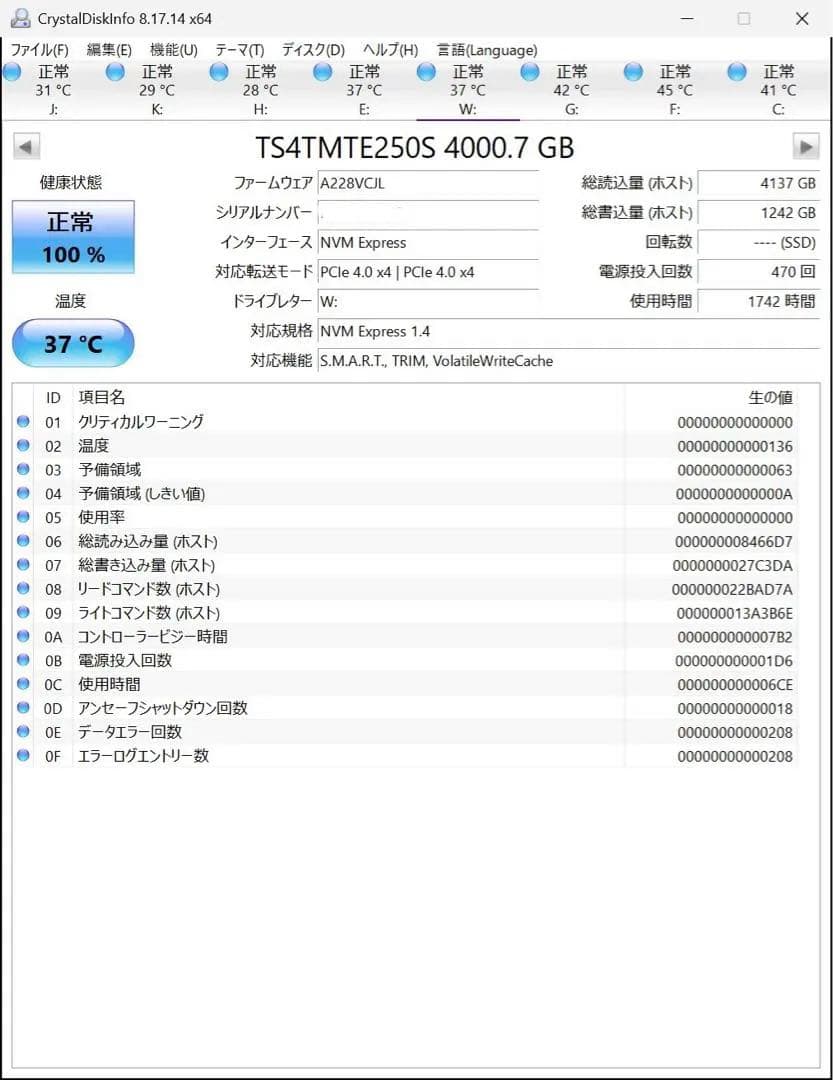
Task: Click the dot next to 電源投入回数 row
Action: pos(23,660)
